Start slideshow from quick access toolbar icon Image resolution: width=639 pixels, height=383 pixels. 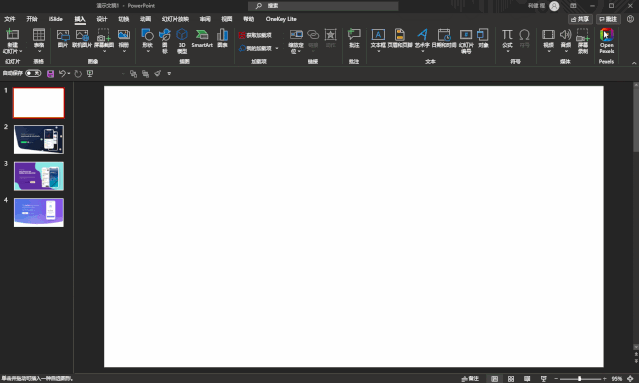(90, 74)
